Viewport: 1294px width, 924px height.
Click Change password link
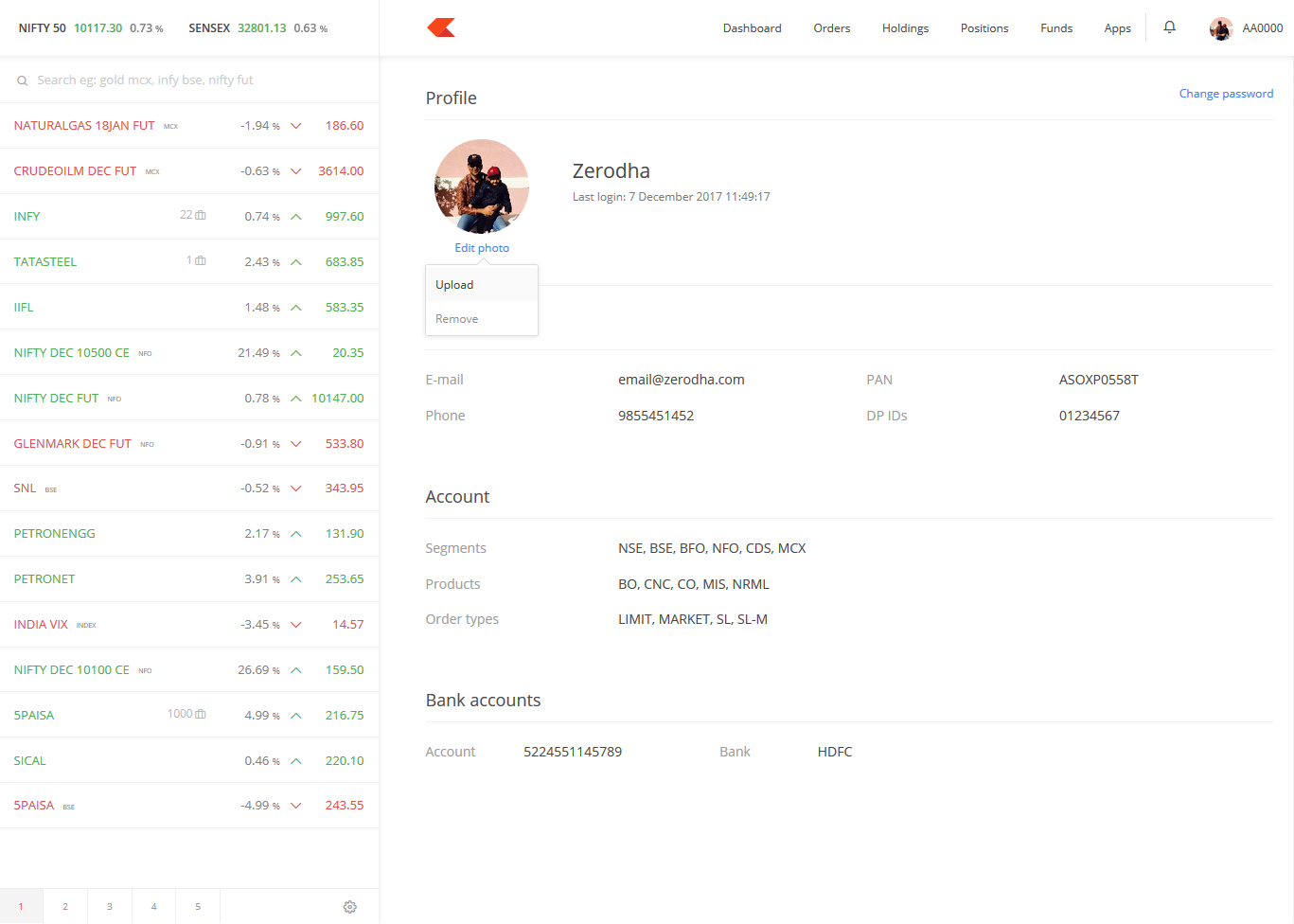pos(1226,94)
